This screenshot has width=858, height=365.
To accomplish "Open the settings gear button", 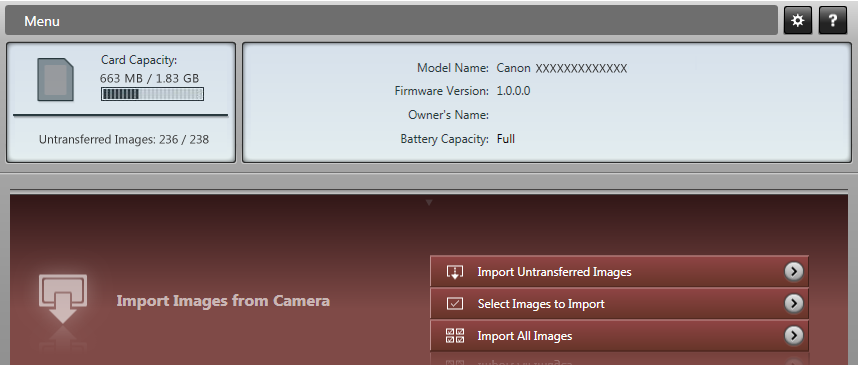I will coord(798,21).
